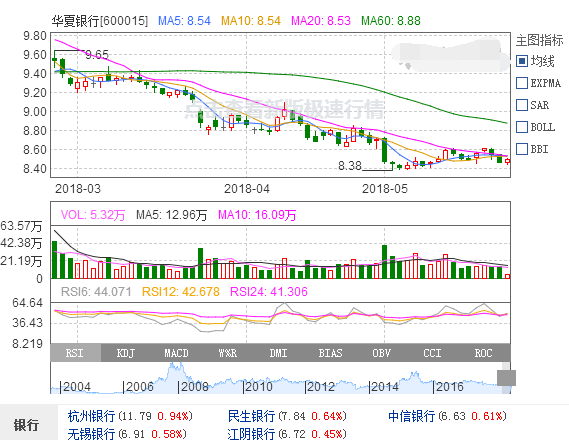This screenshot has width=569, height=440.
Task: Enable the SAR indicator checkbox
Action: (x=522, y=105)
